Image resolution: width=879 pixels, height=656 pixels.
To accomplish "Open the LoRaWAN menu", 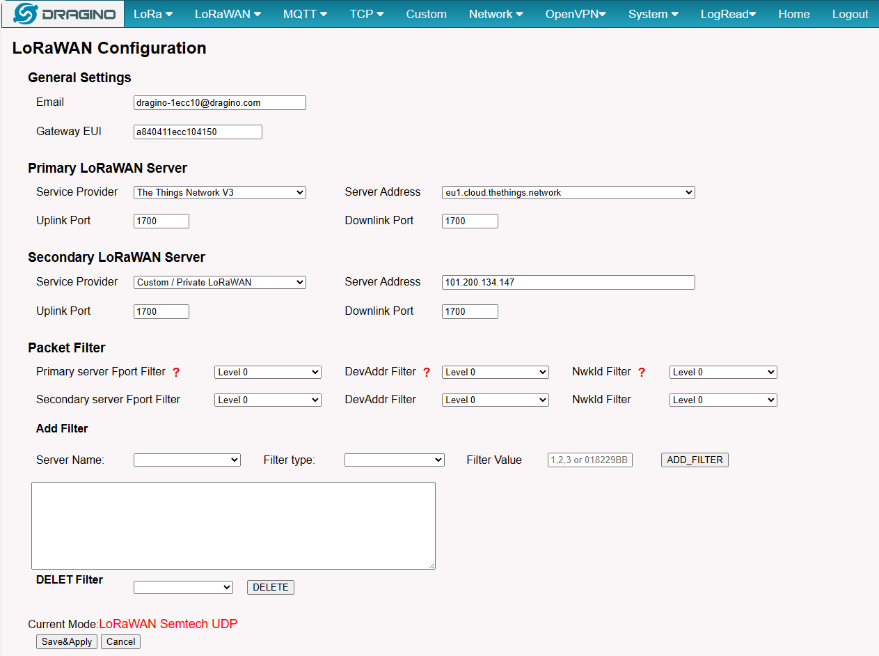I will (x=228, y=14).
